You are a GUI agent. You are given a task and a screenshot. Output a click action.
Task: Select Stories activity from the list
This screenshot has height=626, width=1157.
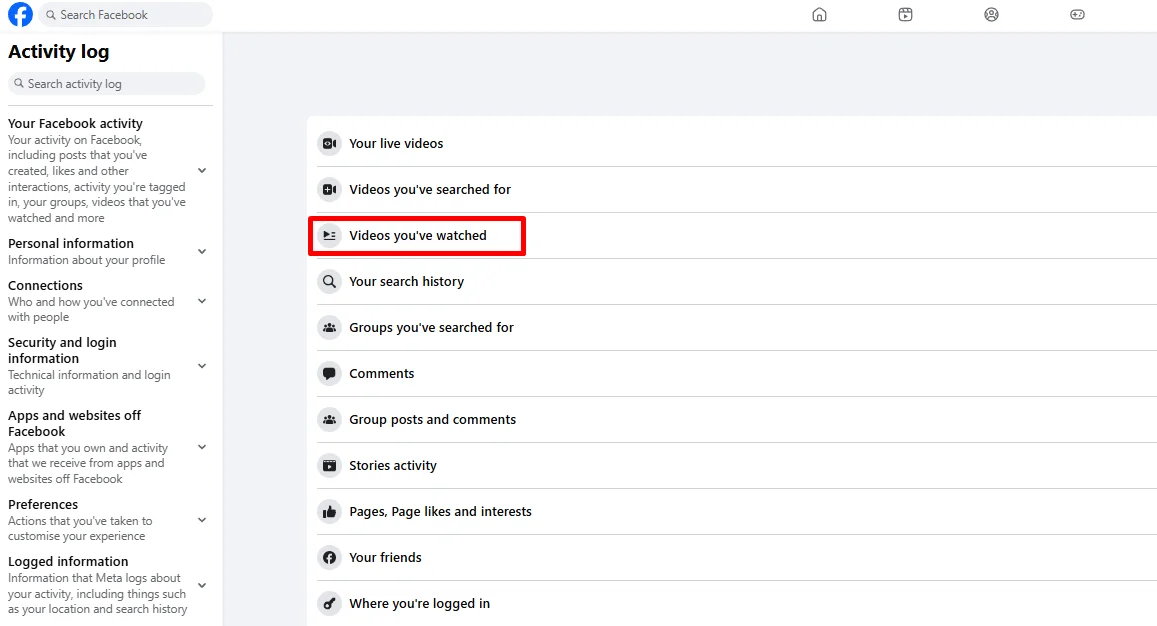click(392, 465)
